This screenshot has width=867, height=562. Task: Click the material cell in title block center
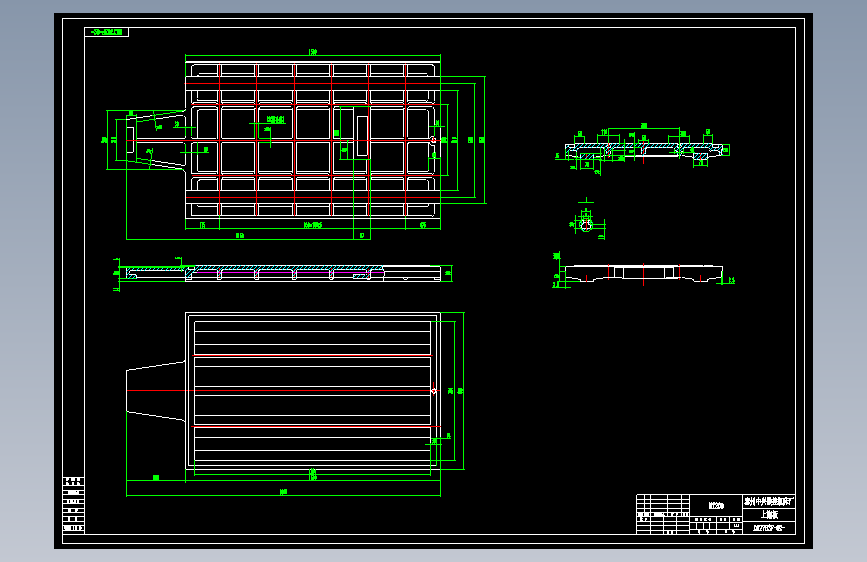point(716,506)
